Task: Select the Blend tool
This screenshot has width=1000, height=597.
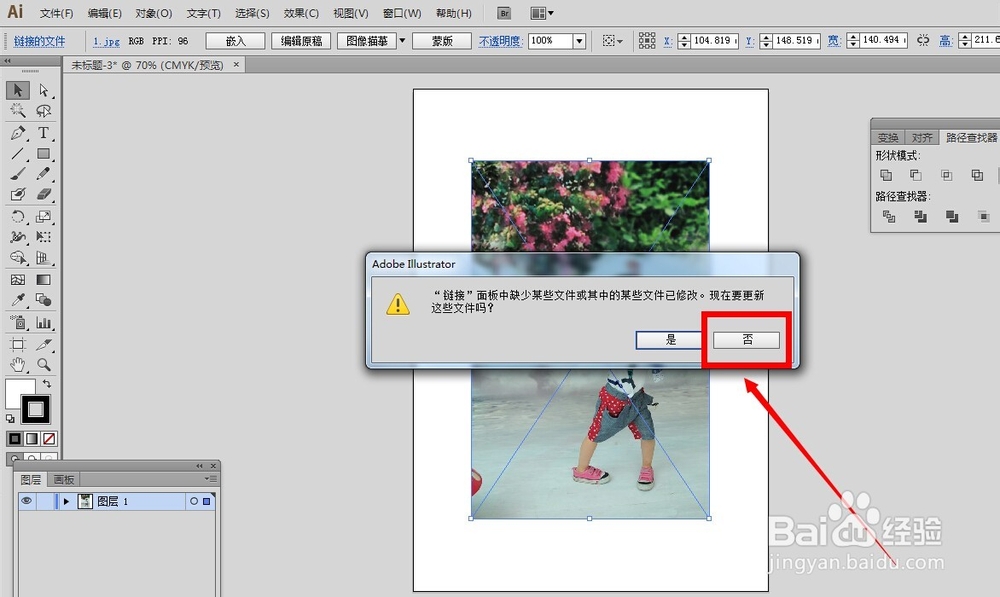Action: point(43,300)
